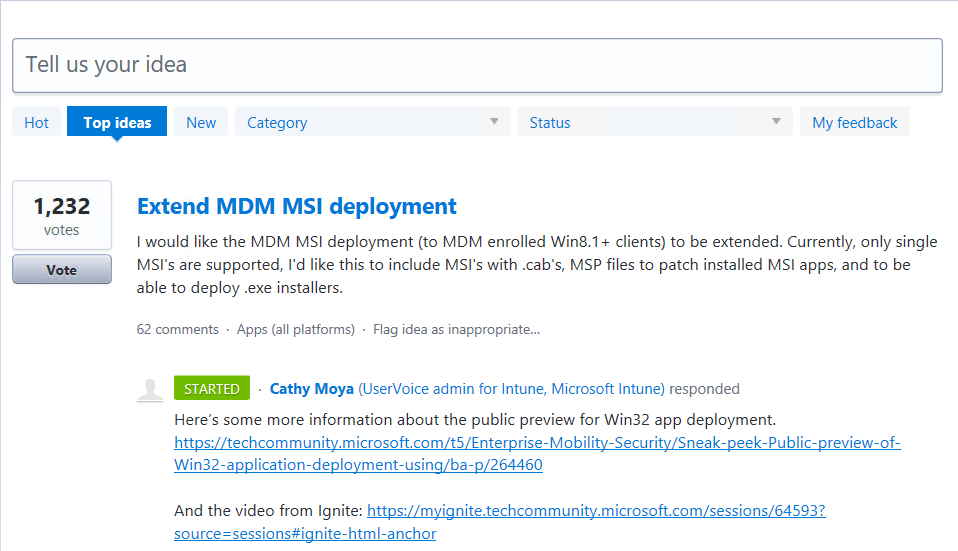Switch to the Hot tab

37,122
